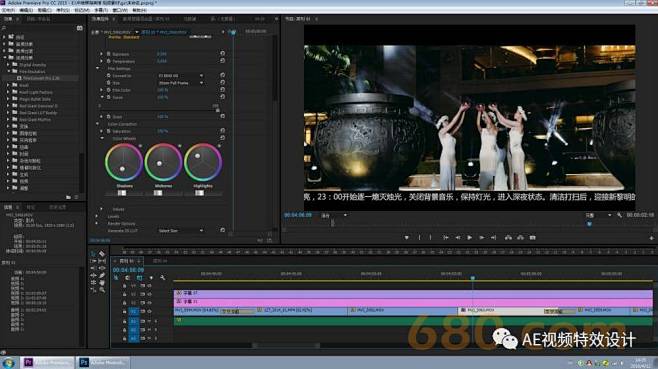
Task: Open the 编辑(E) menu
Action: [x=26, y=10]
